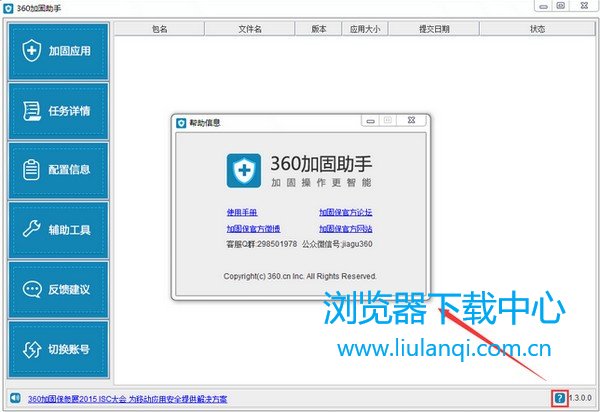Click the 帮助信息 dialog title icon
600x412 pixels.
(181, 123)
